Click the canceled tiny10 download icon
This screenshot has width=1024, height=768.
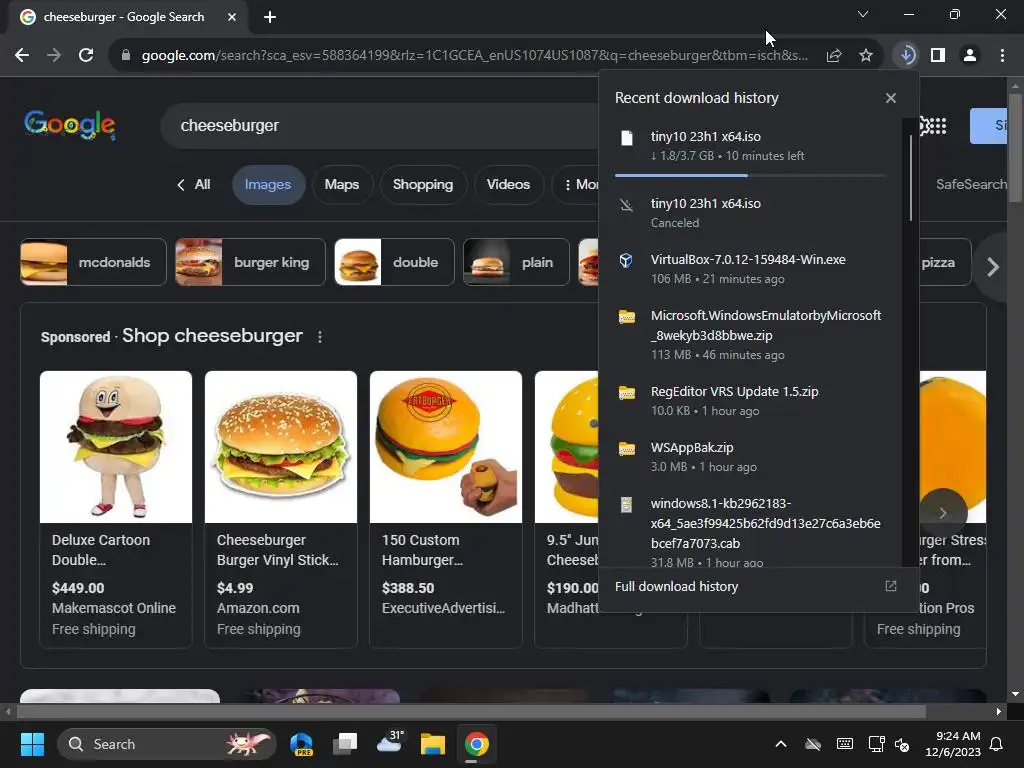tap(627, 206)
